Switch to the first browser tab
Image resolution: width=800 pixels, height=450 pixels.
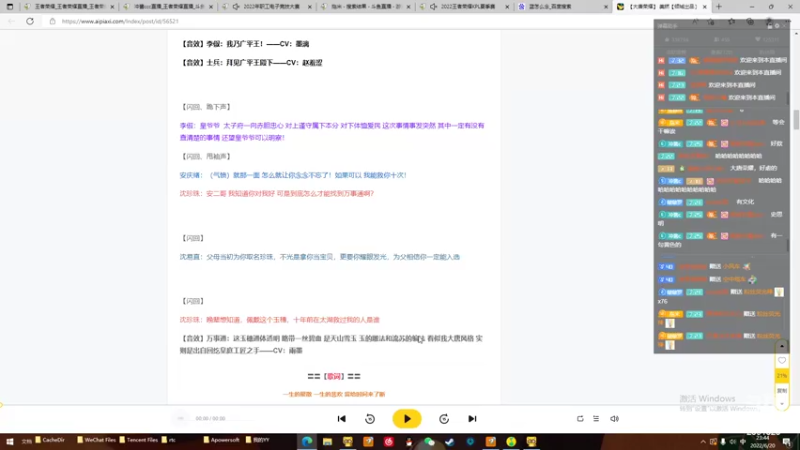point(68,7)
